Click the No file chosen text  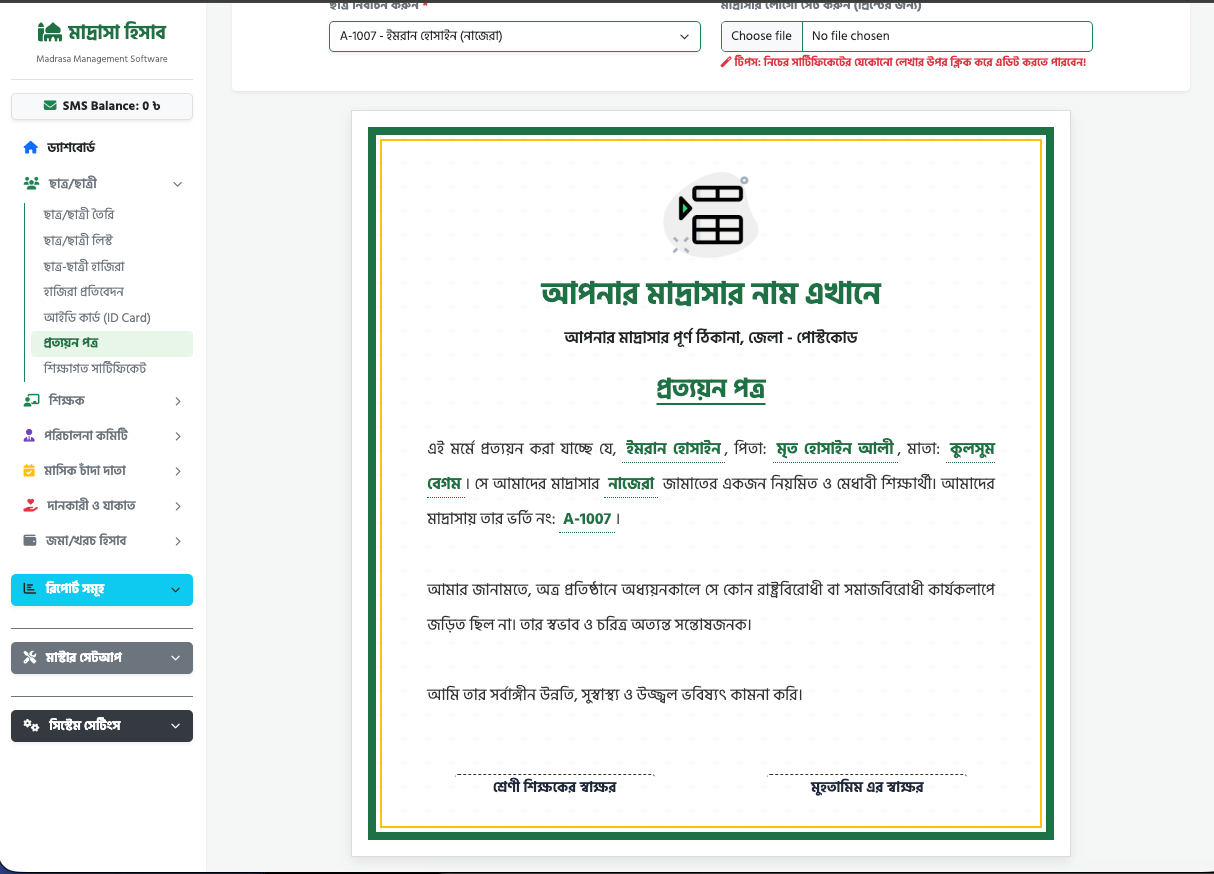[x=850, y=36]
